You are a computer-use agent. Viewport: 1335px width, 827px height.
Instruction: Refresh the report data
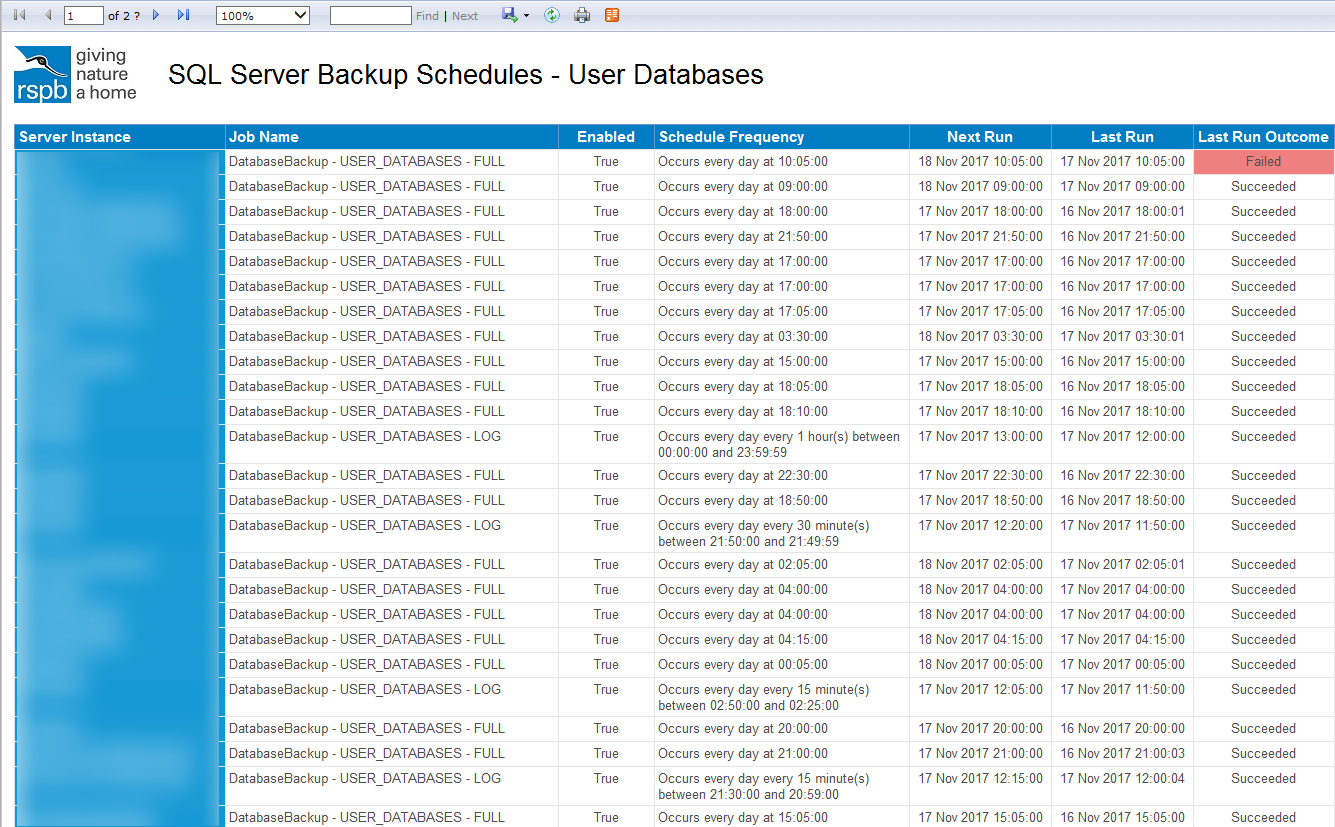tap(551, 15)
